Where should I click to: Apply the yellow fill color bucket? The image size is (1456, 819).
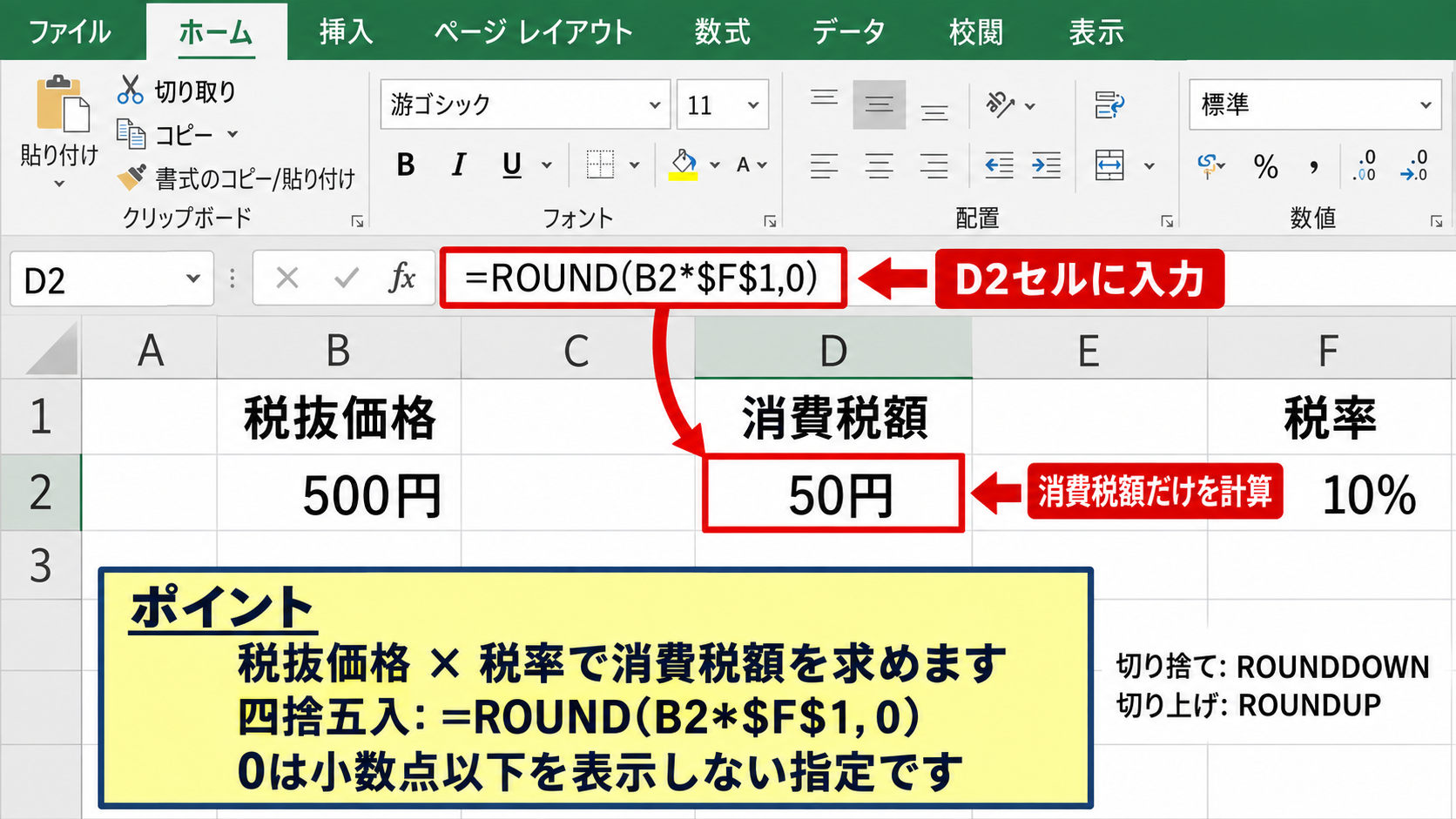click(x=684, y=164)
